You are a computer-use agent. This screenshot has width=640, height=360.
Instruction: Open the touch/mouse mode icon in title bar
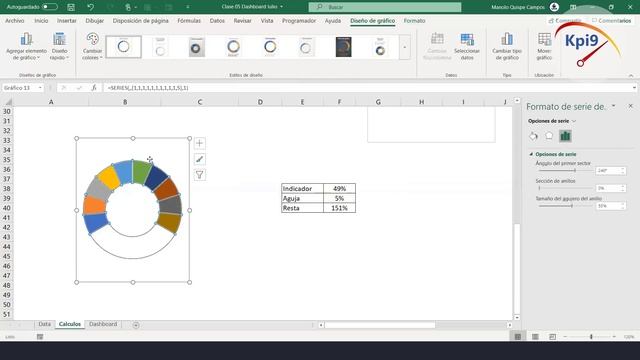pos(128,7)
